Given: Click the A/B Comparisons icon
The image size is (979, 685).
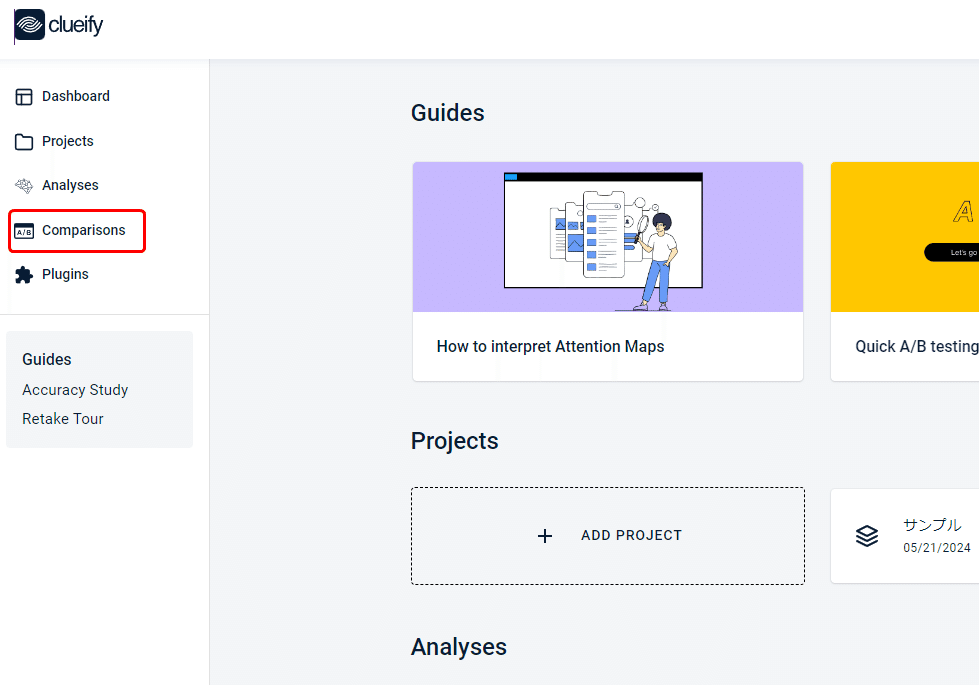Looking at the screenshot, I should (x=23, y=230).
